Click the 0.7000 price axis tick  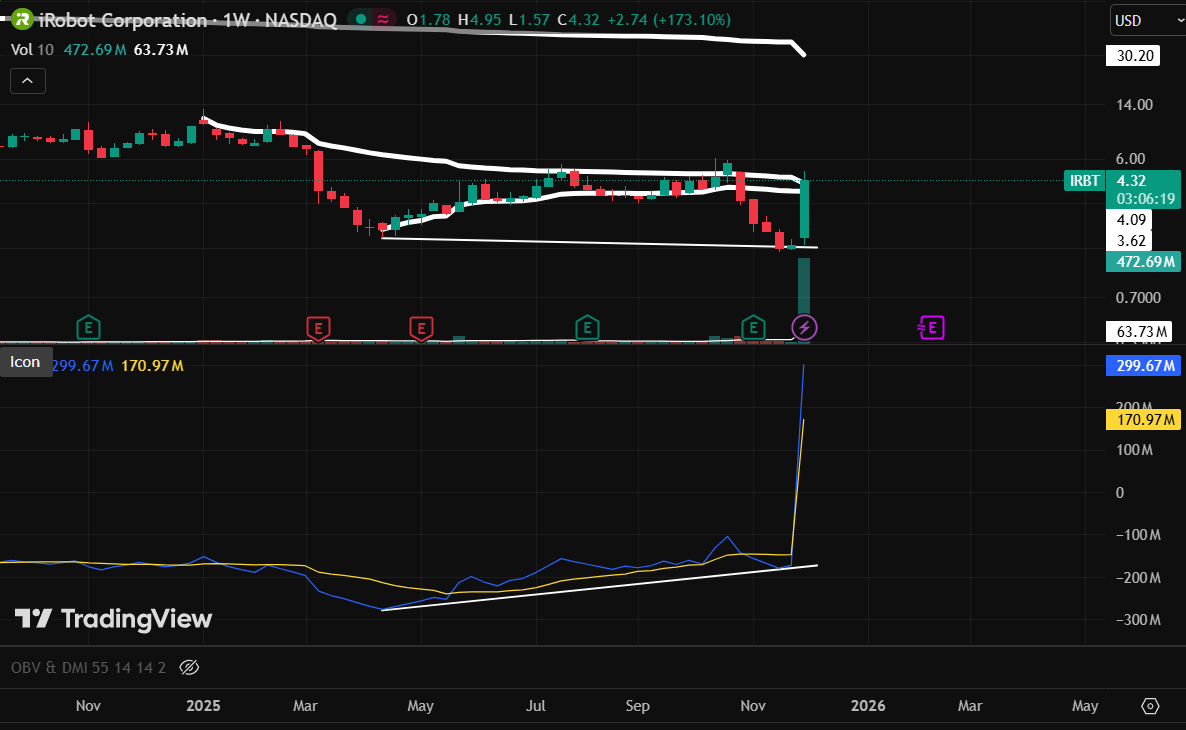(x=1138, y=298)
